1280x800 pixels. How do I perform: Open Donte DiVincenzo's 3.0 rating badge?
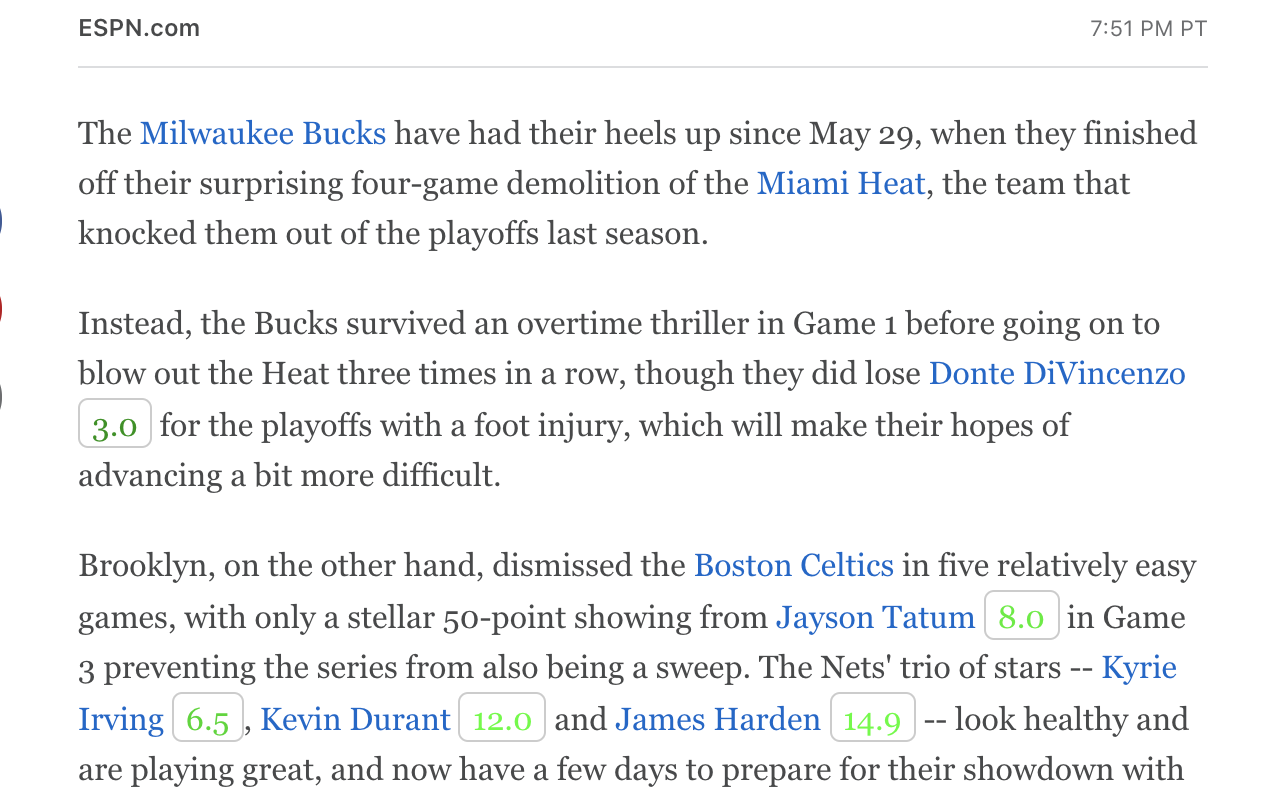115,424
